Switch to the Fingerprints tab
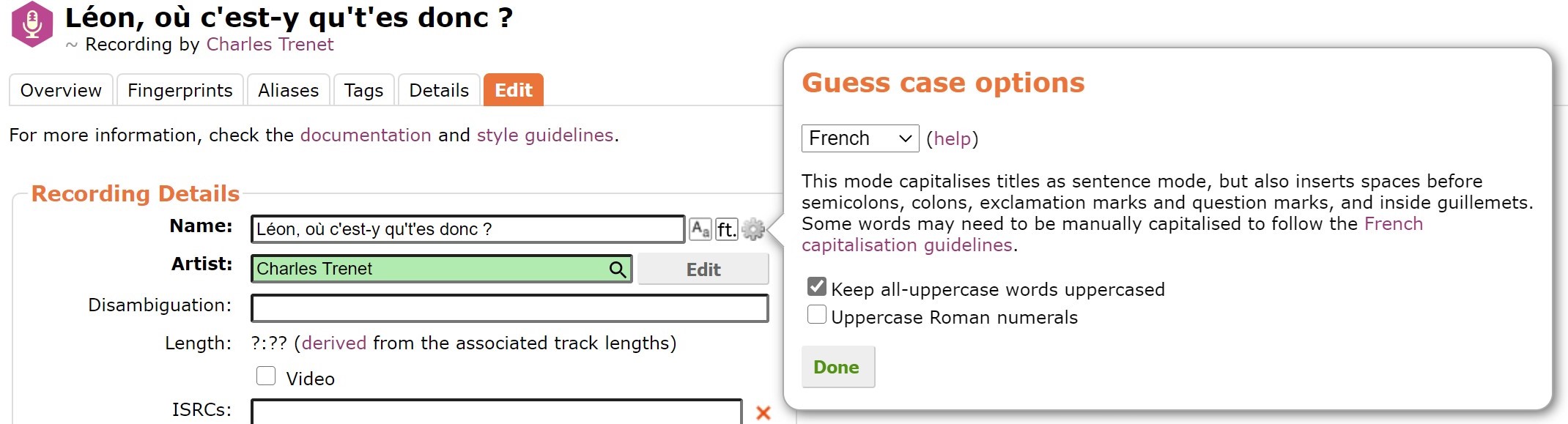This screenshot has width=1568, height=424. [x=180, y=90]
